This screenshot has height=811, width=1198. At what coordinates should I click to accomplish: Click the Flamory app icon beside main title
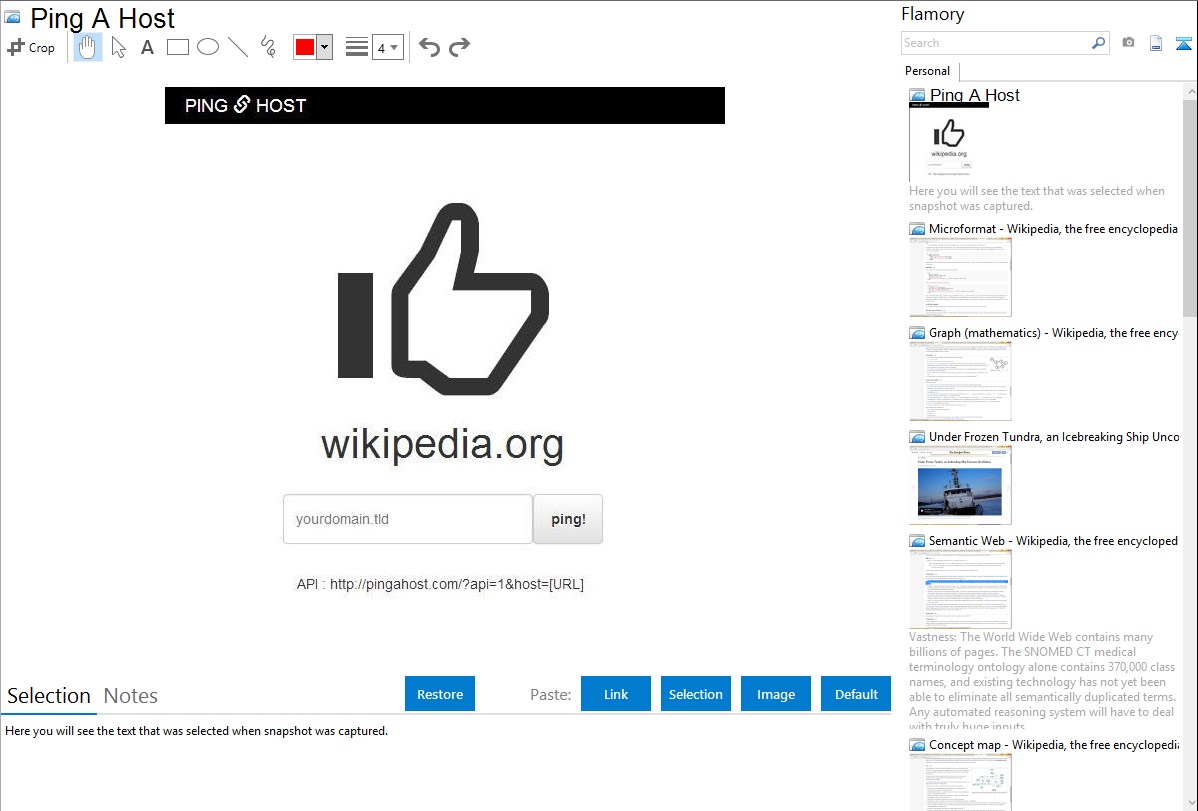click(x=12, y=18)
